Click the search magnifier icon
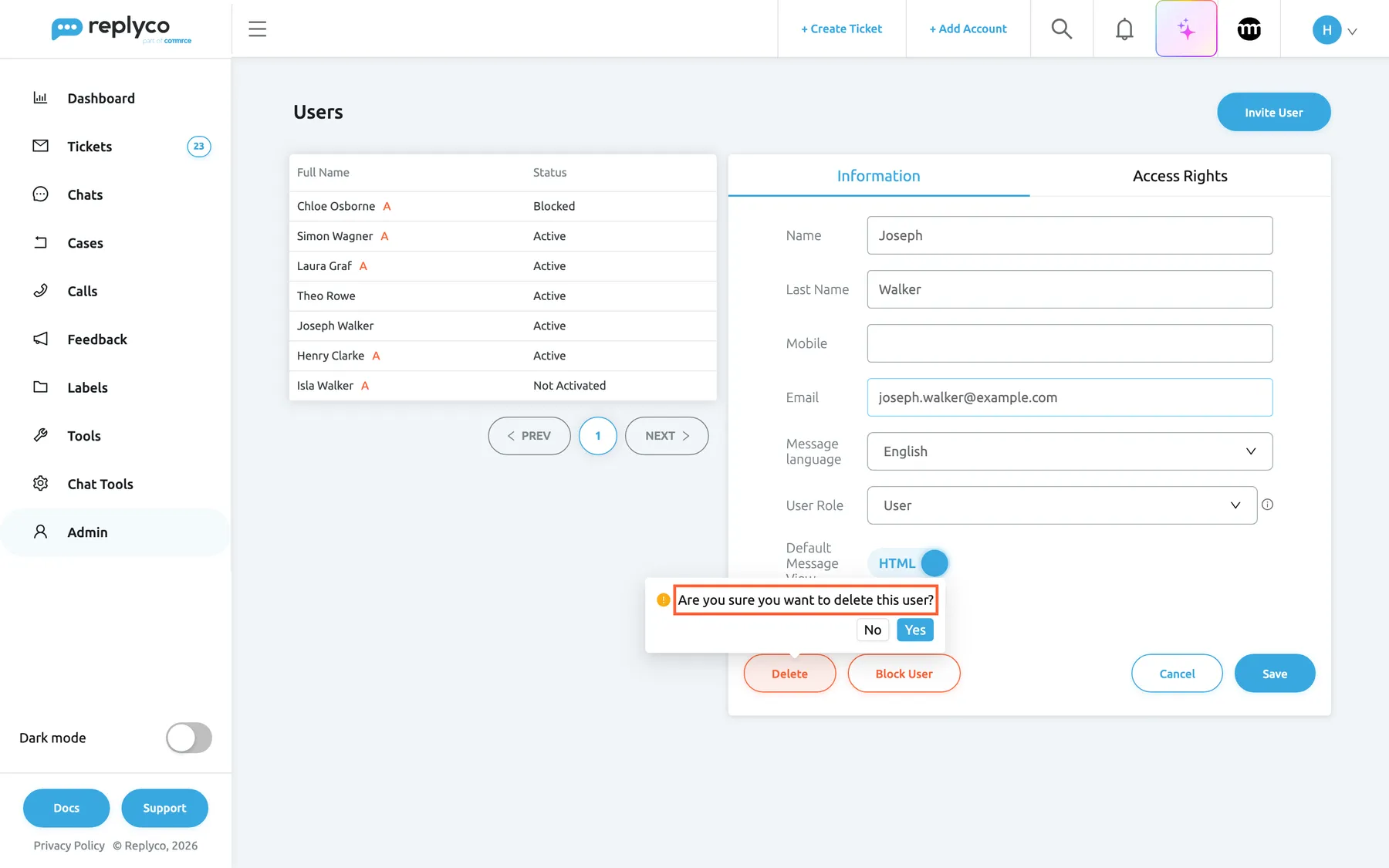The height and width of the screenshot is (868, 1389). coord(1062,29)
